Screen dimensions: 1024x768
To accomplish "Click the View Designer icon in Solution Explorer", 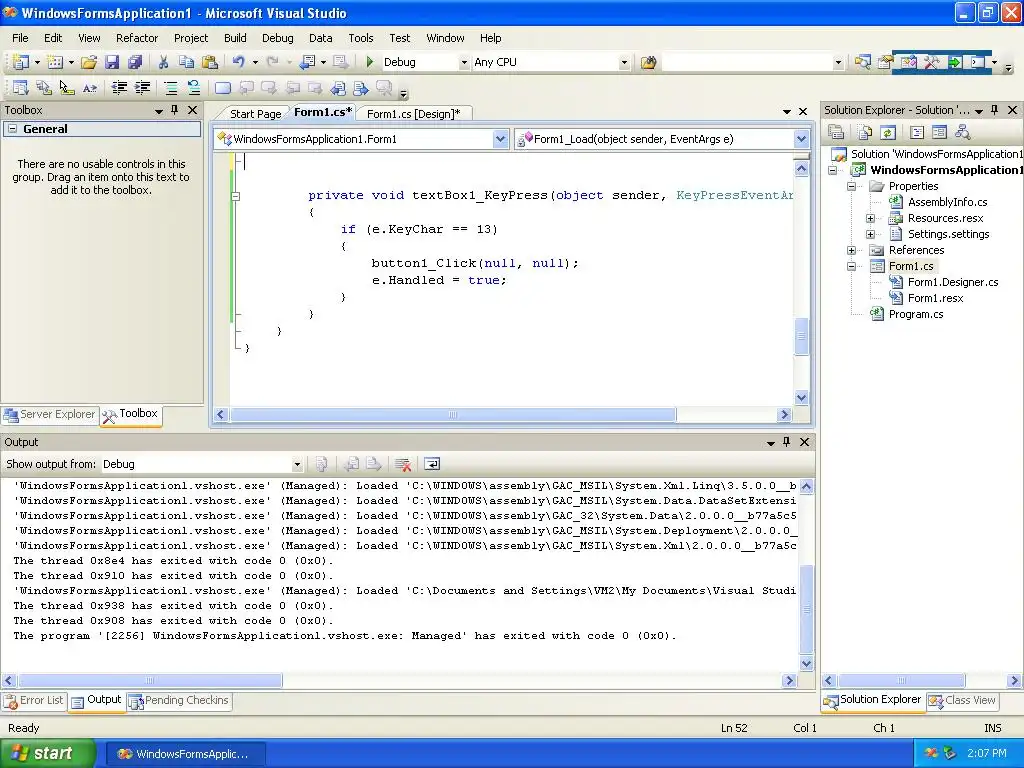I will point(940,133).
